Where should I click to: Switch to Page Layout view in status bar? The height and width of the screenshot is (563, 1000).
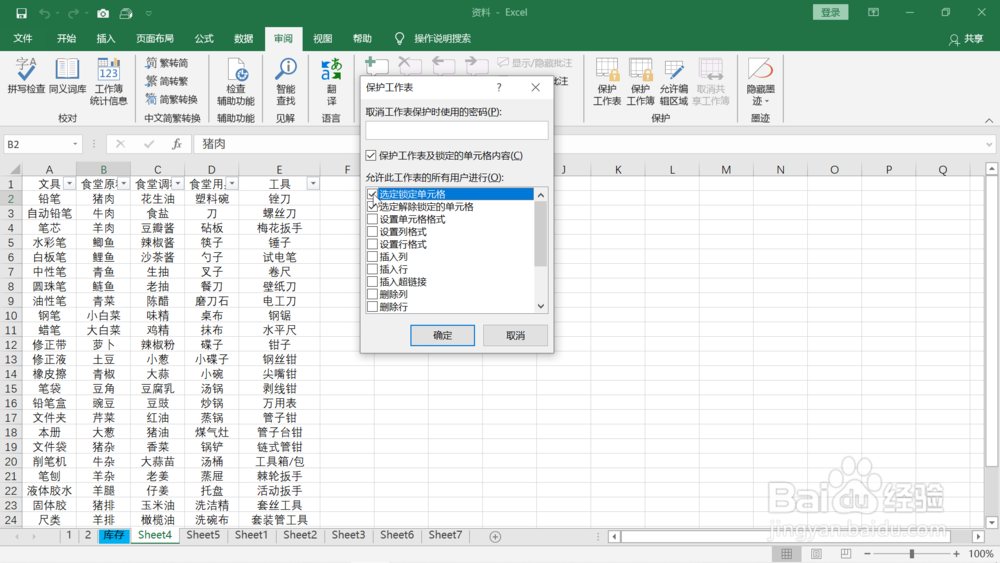point(816,554)
